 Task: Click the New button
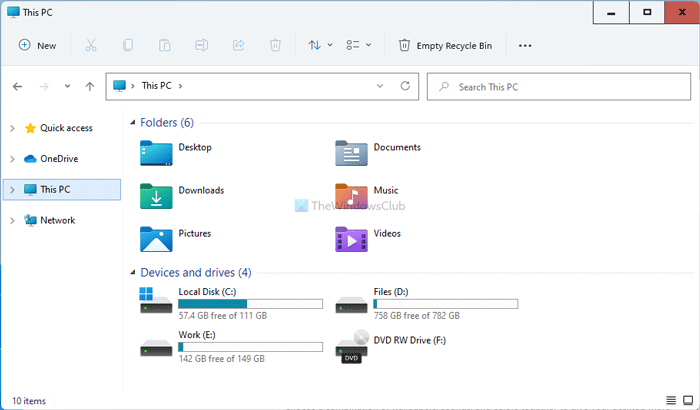[x=38, y=45]
